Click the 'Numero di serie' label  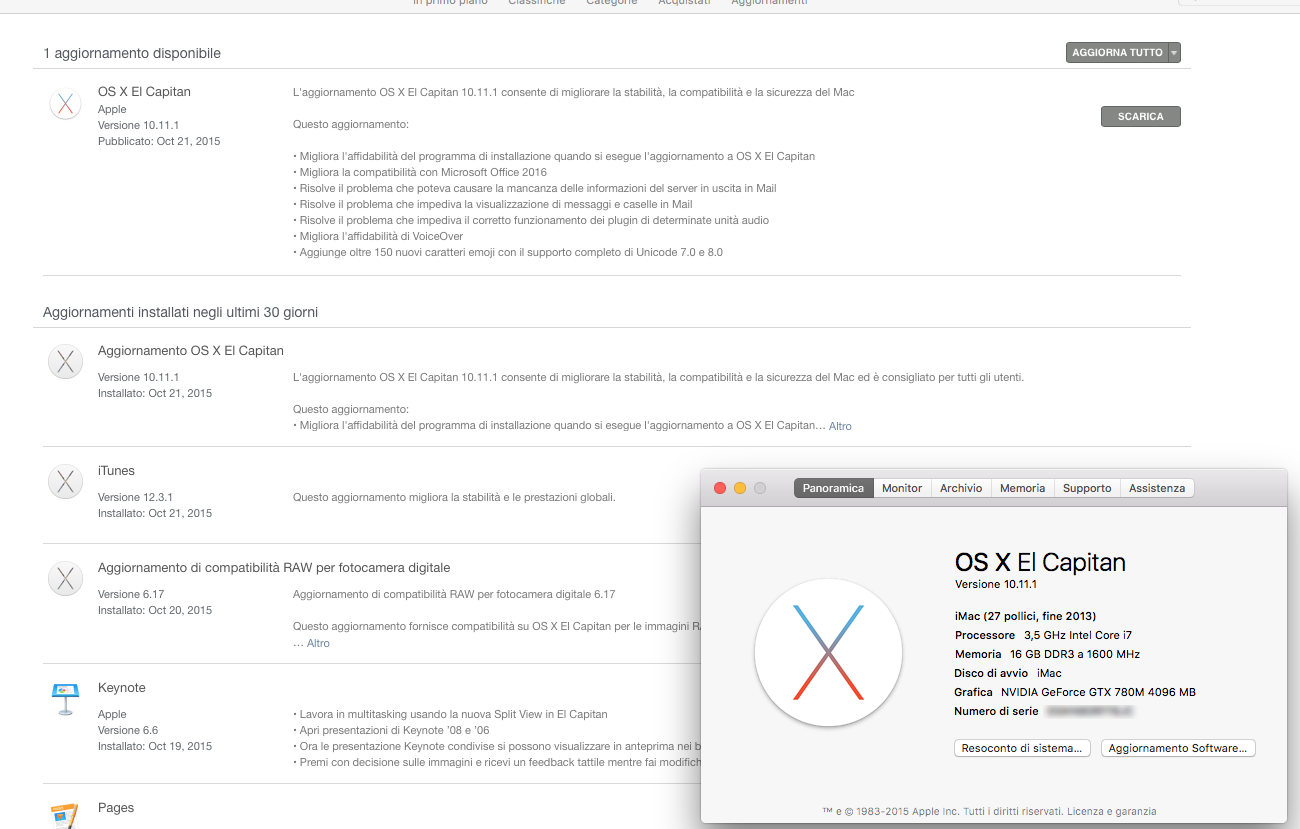pos(995,711)
